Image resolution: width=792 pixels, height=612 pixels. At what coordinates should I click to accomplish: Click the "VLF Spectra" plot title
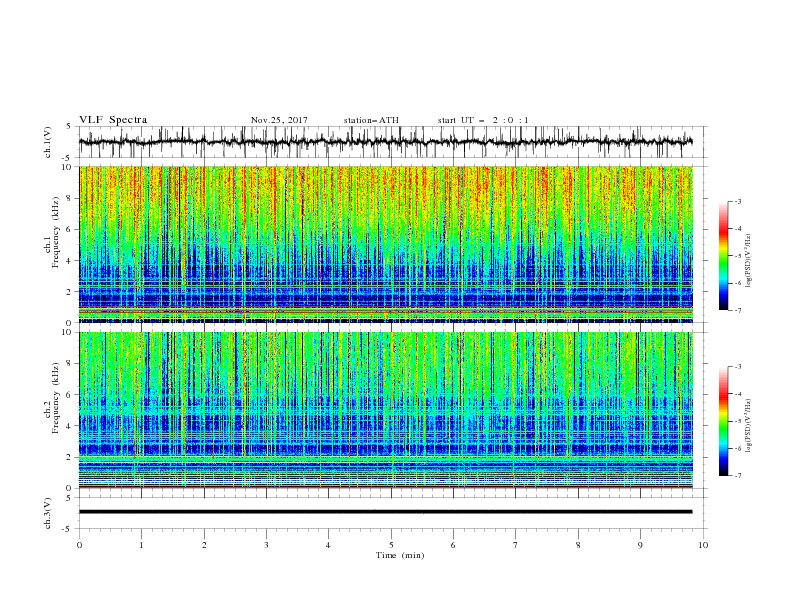(113, 120)
